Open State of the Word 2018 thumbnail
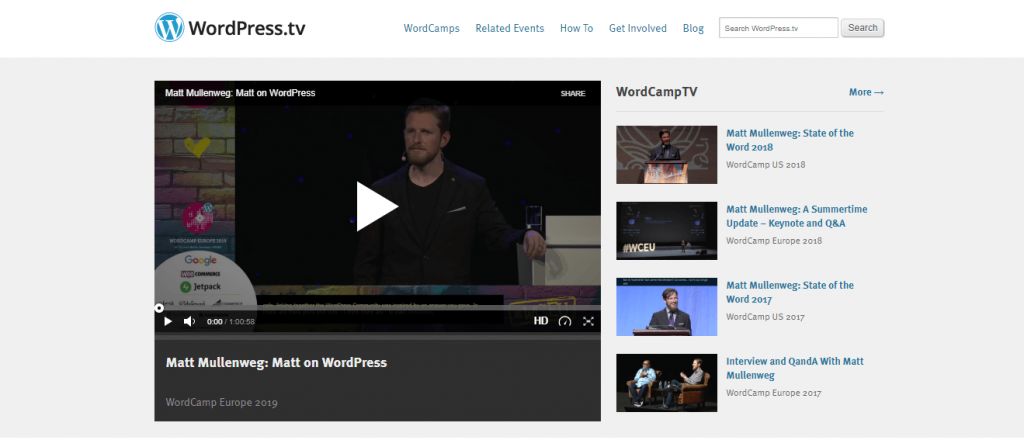 [667, 155]
